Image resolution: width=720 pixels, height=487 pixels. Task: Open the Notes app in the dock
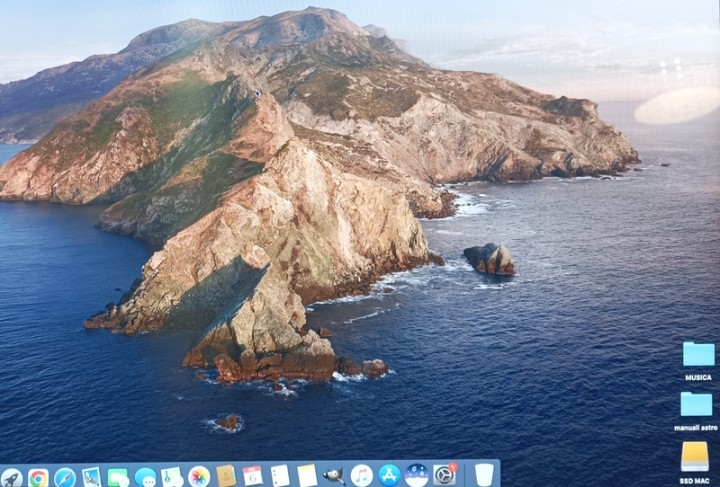[307, 476]
